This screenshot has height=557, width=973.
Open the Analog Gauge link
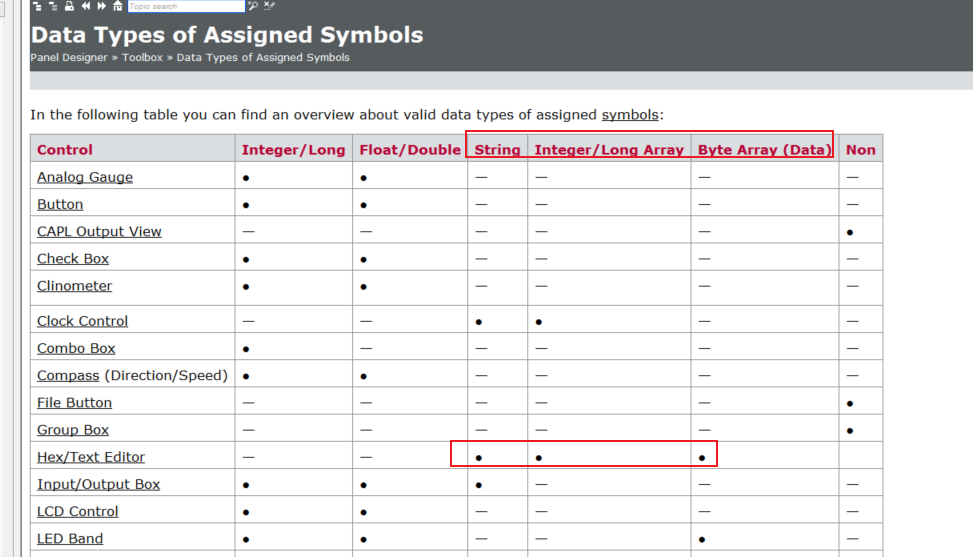(x=85, y=177)
